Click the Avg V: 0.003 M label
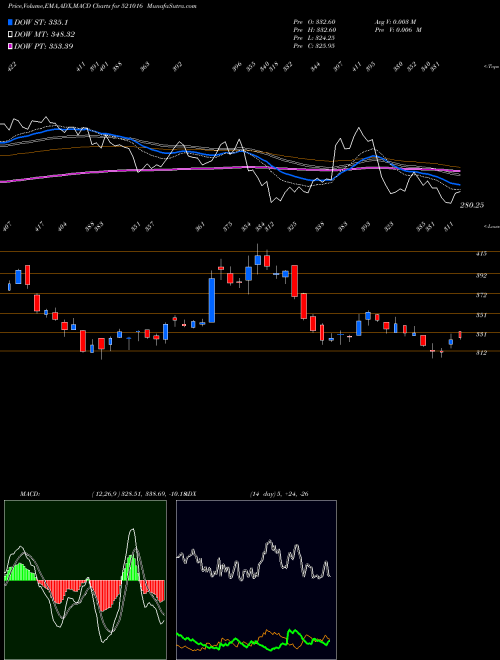500x660 pixels. [x=395, y=22]
